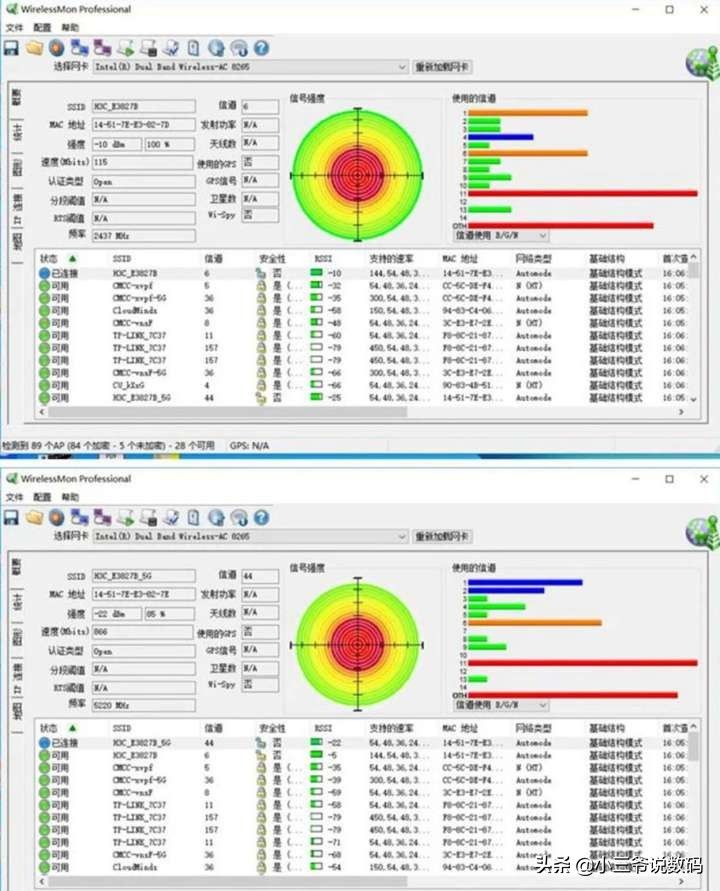
Task: Sort by MAC 地址 column header, lower window
Action: tap(460, 728)
